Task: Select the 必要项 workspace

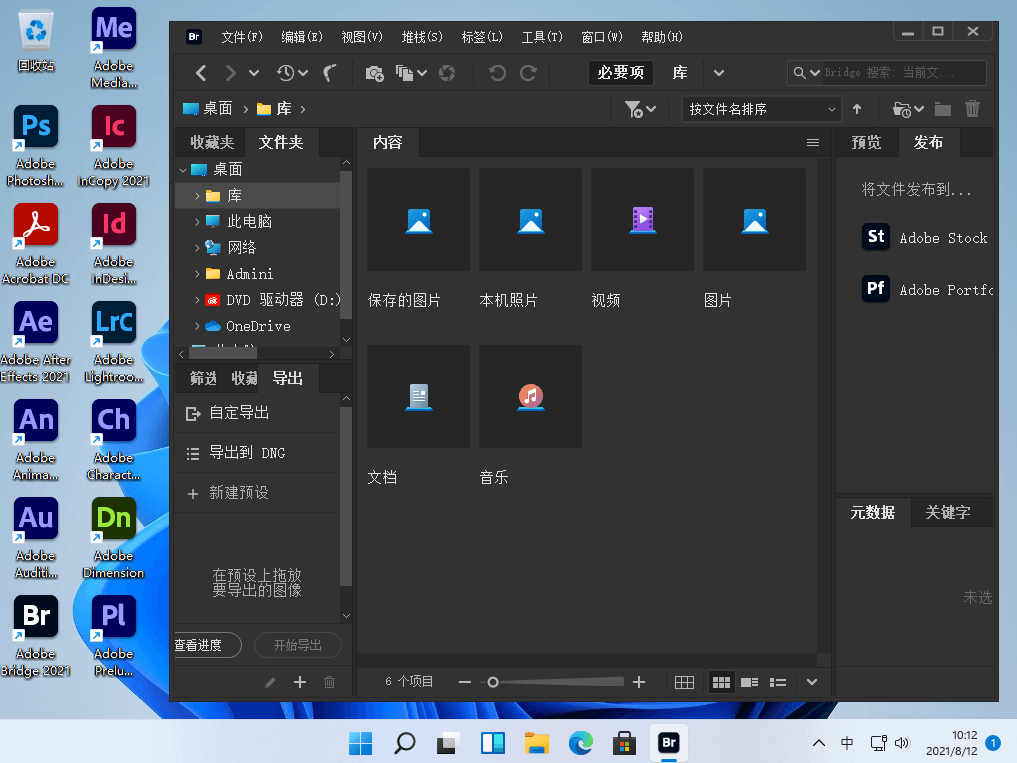Action: [621, 73]
